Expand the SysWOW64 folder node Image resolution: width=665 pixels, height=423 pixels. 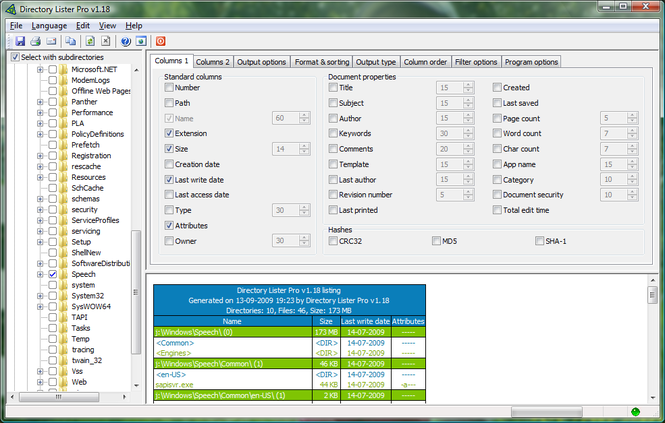point(40,306)
